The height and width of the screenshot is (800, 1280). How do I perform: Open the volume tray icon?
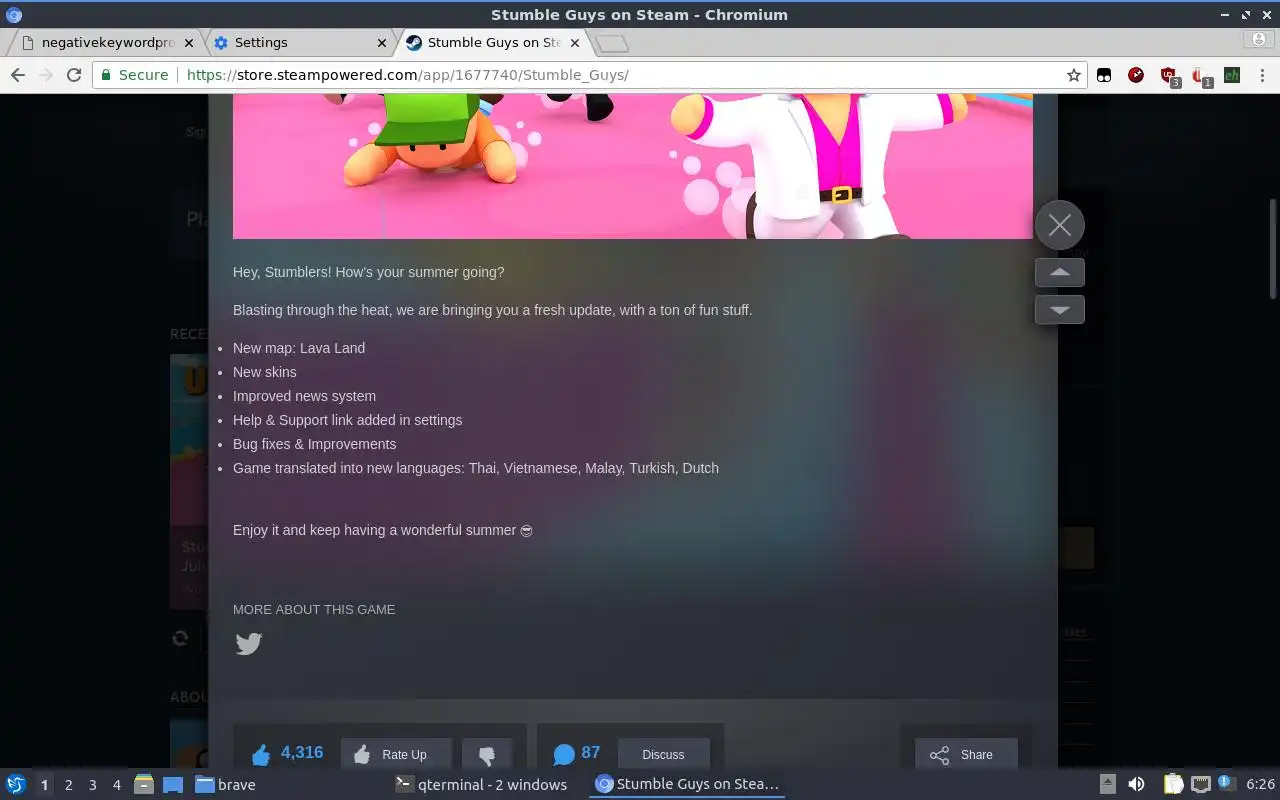click(x=1136, y=784)
